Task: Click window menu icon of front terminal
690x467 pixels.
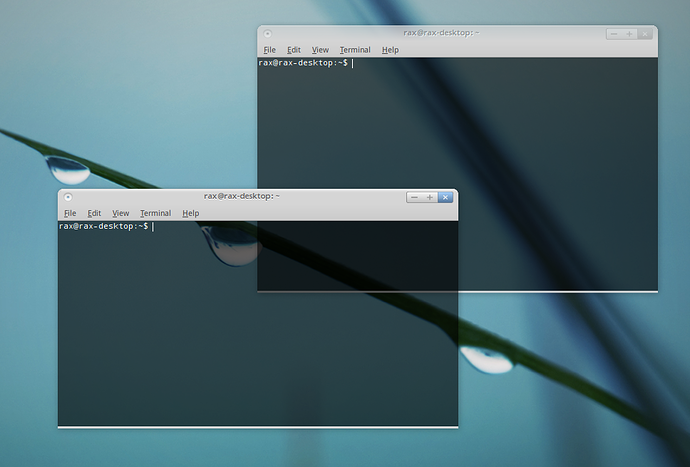Action: click(x=68, y=197)
